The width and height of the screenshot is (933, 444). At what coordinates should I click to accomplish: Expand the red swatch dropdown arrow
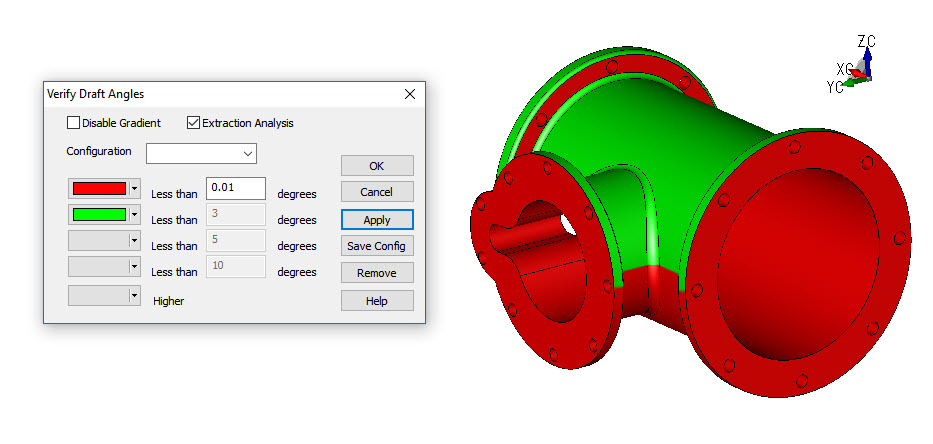pyautogui.click(x=134, y=188)
